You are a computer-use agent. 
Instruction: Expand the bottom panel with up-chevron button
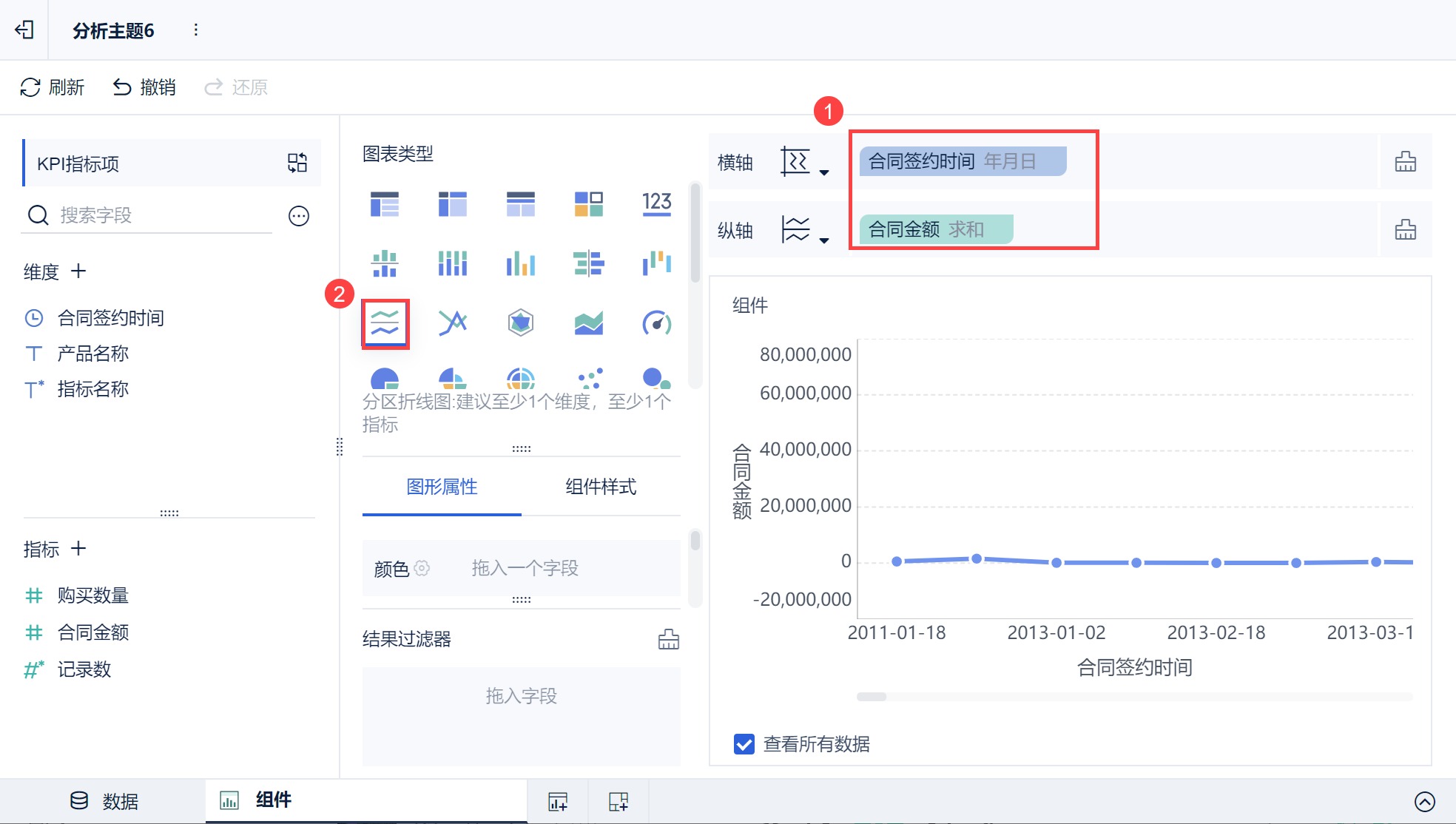[x=1424, y=801]
